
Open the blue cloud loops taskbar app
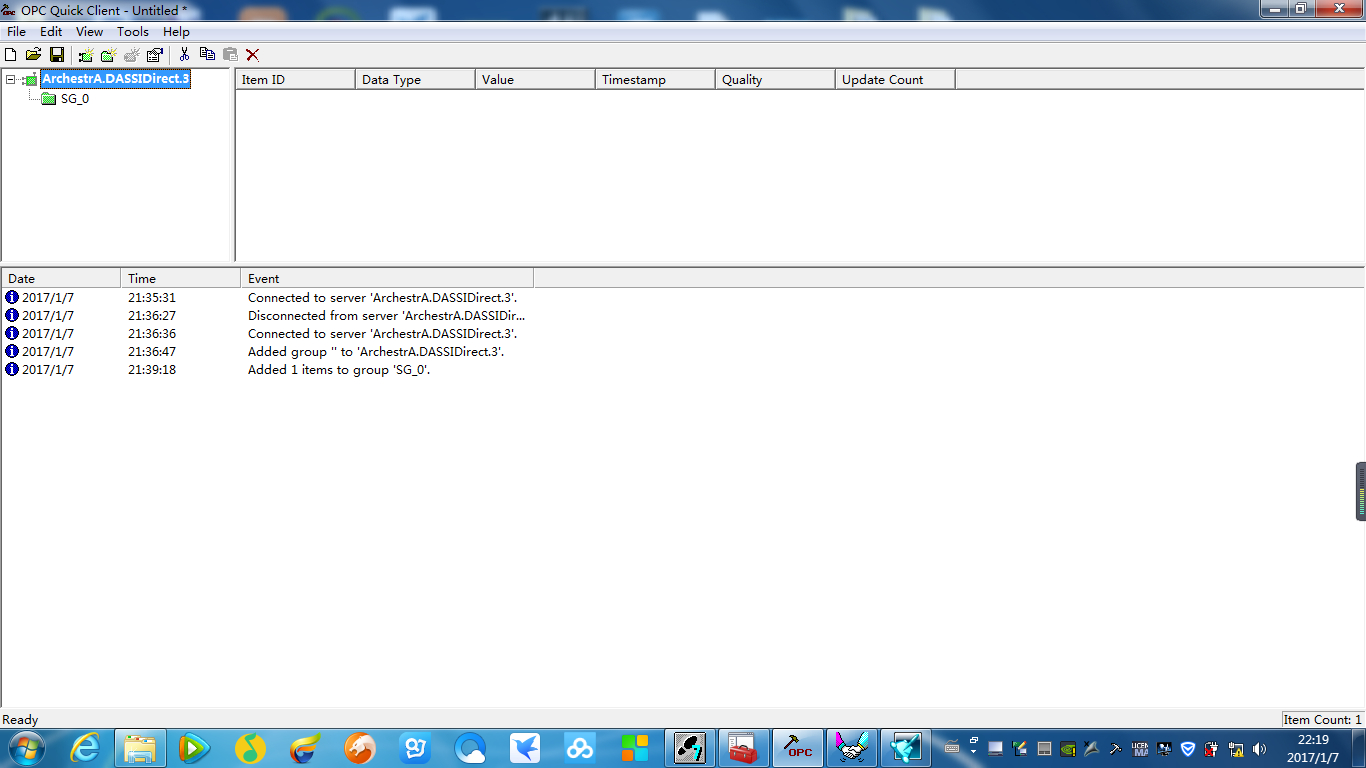click(x=580, y=748)
